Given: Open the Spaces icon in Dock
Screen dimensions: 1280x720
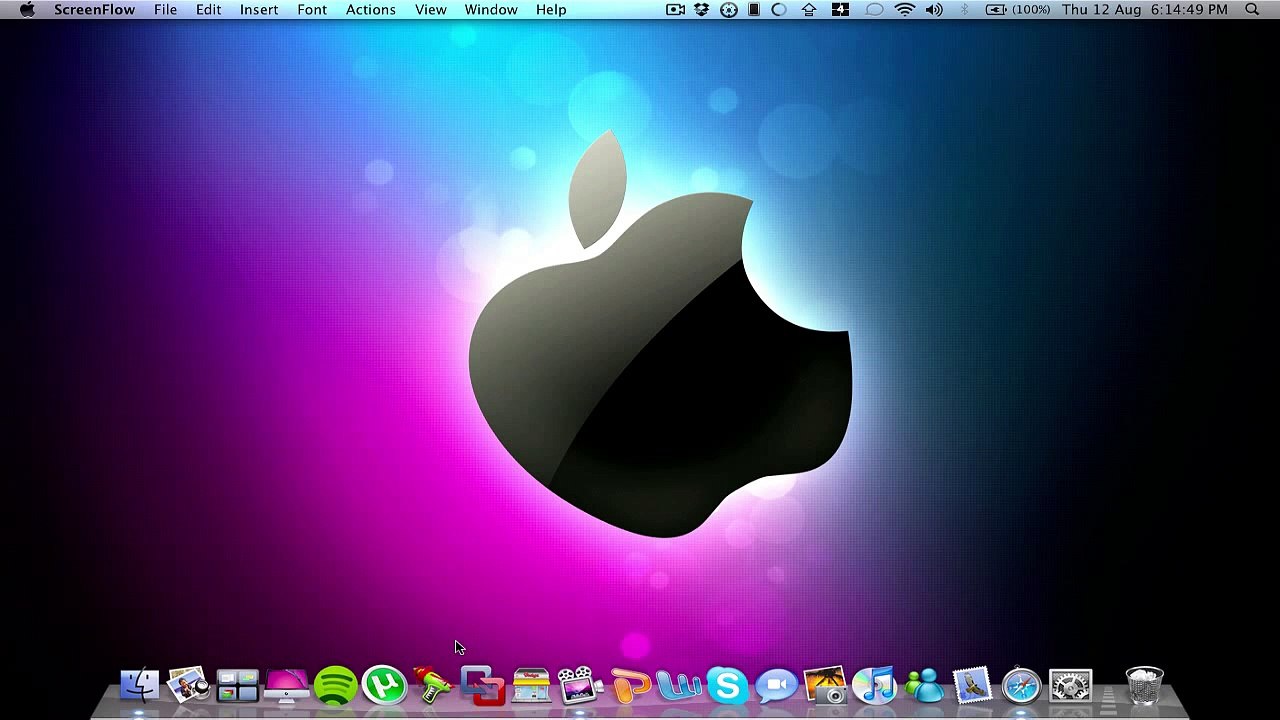Looking at the screenshot, I should point(238,686).
